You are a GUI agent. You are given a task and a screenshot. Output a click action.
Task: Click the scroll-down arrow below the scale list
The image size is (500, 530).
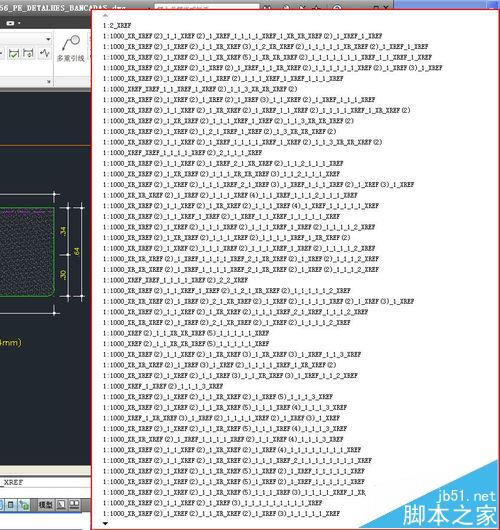coord(105,524)
